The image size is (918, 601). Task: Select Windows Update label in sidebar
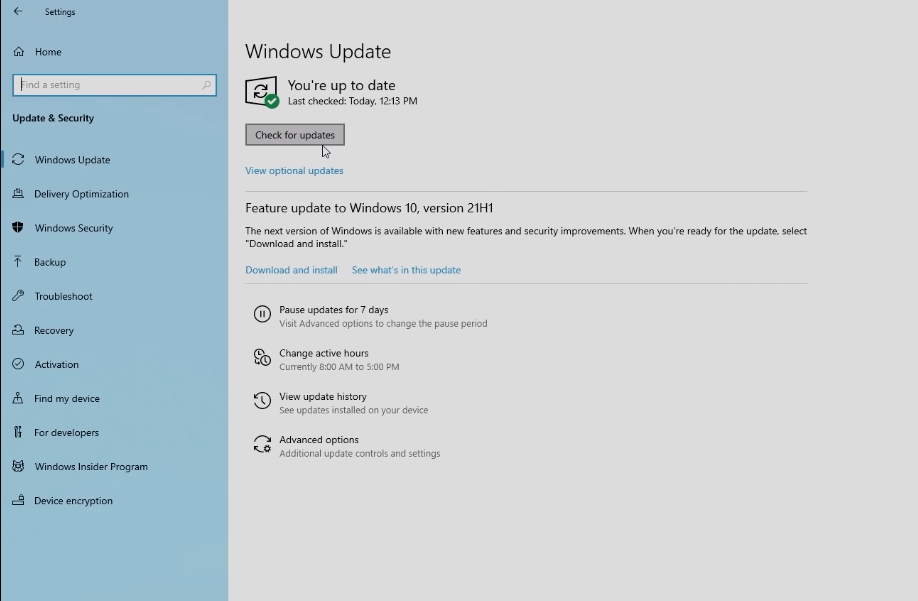(x=72, y=160)
